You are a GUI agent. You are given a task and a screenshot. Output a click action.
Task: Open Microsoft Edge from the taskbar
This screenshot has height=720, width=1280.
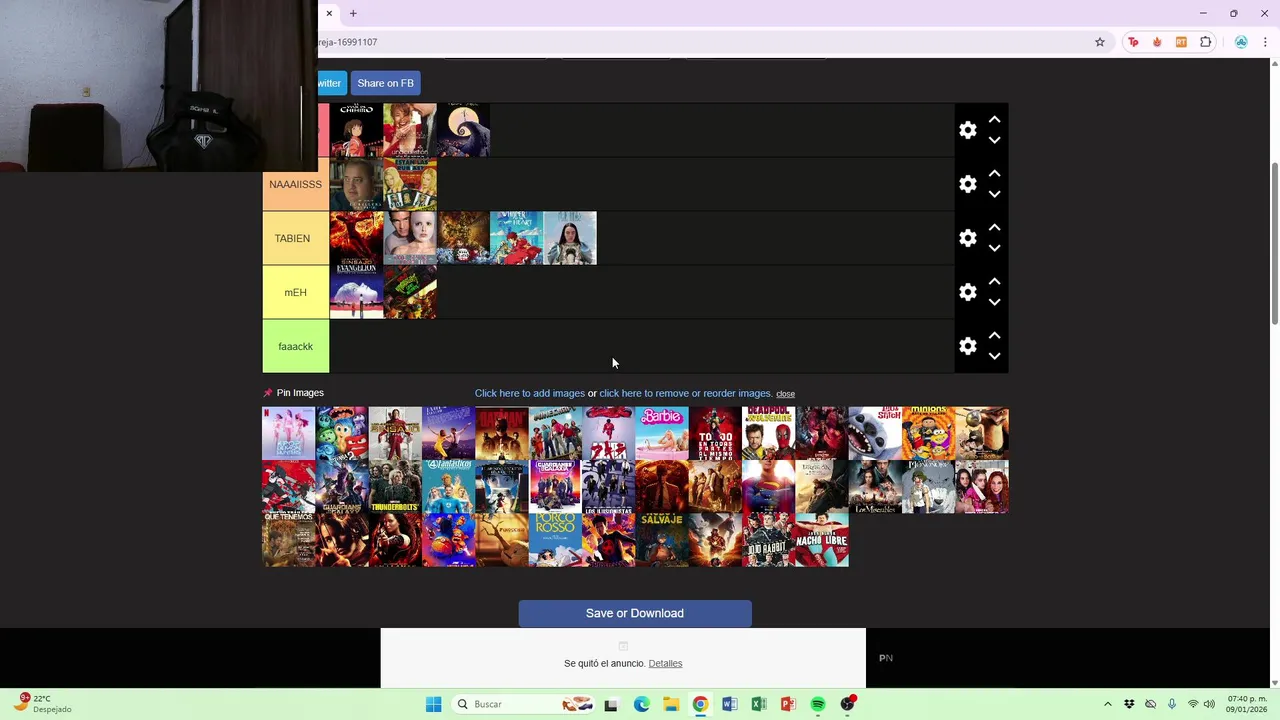click(641, 704)
